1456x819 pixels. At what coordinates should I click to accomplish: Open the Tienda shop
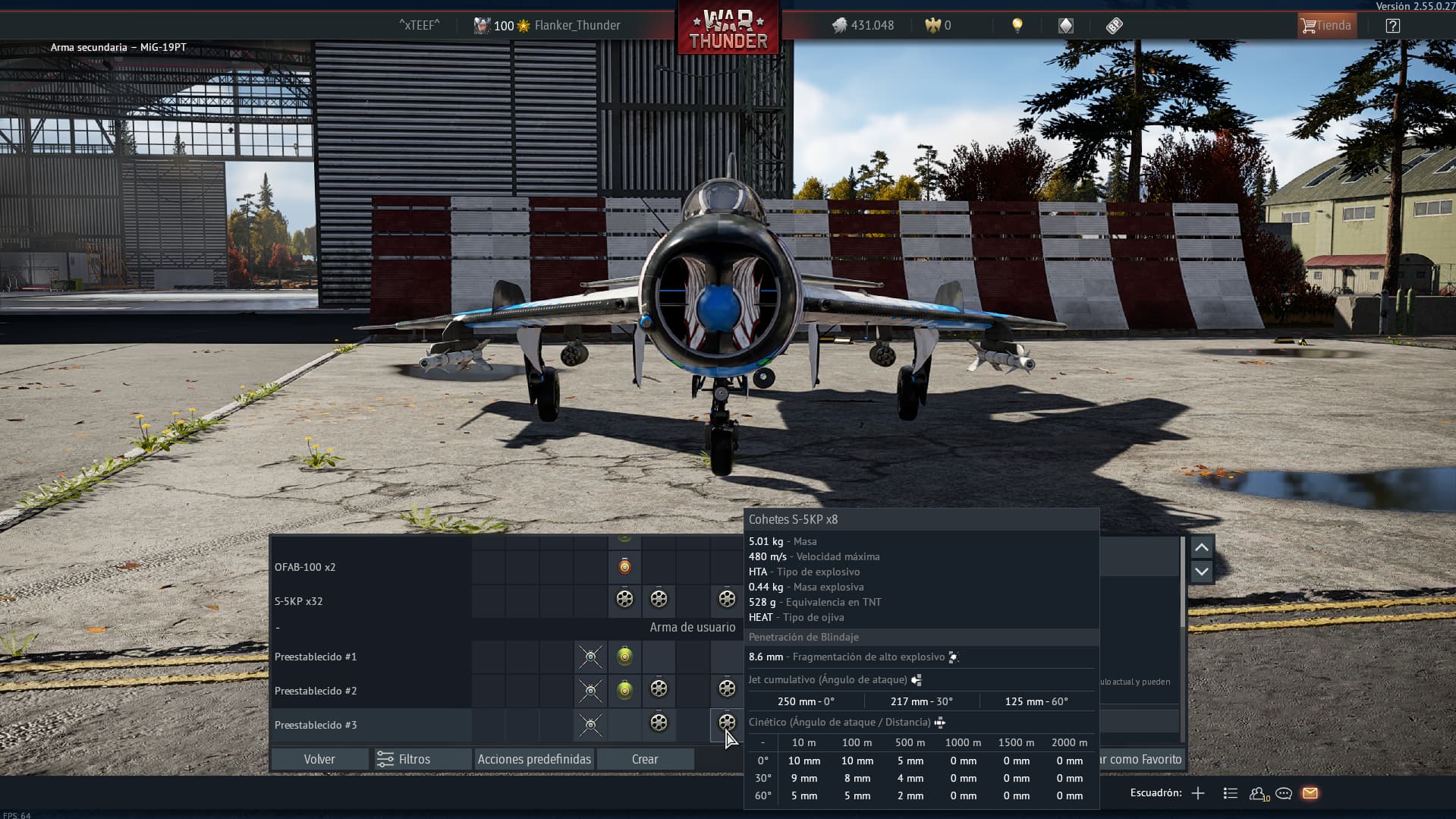pyautogui.click(x=1325, y=26)
